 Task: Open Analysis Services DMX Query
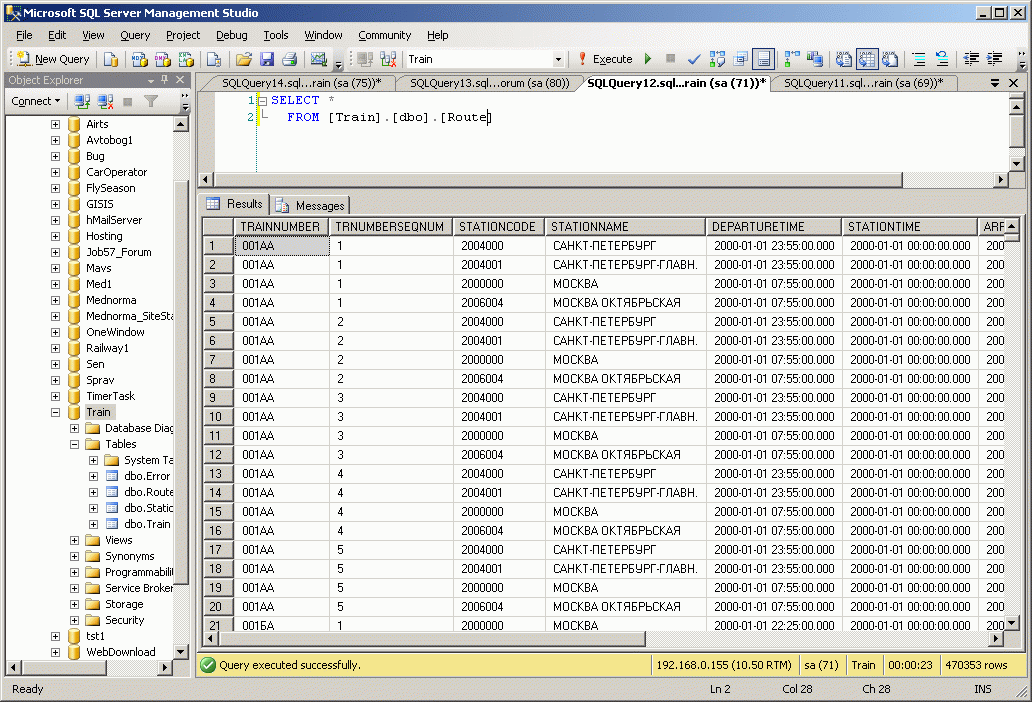[x=163, y=59]
